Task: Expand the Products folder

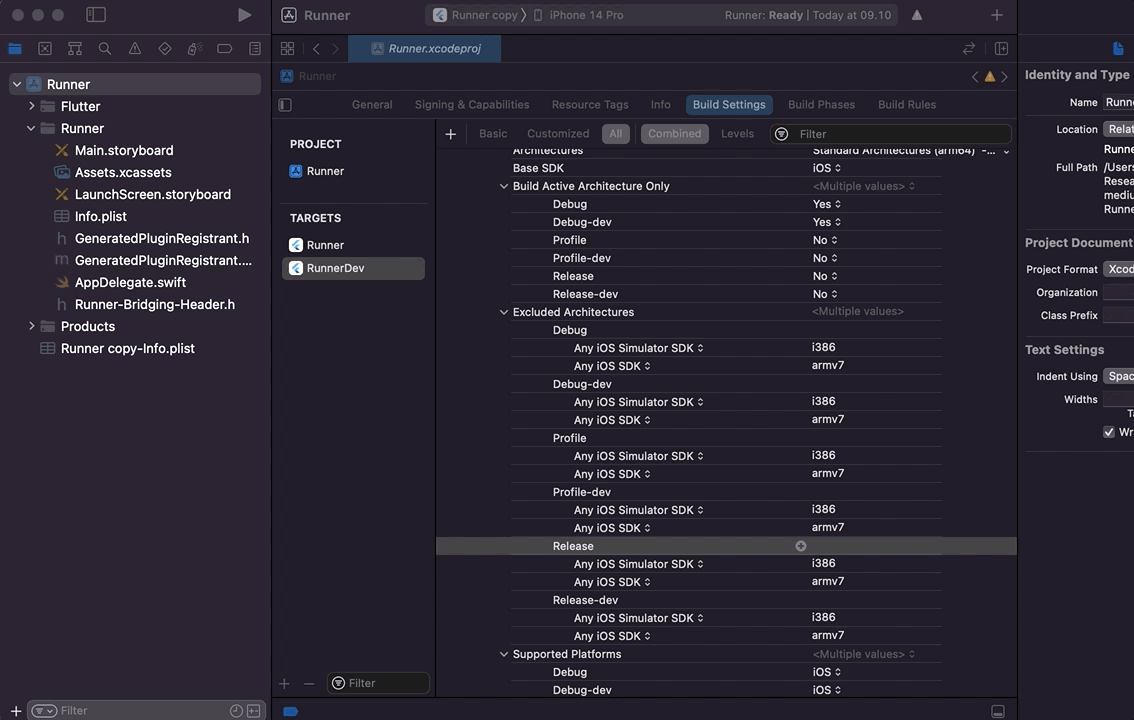Action: click(31, 326)
